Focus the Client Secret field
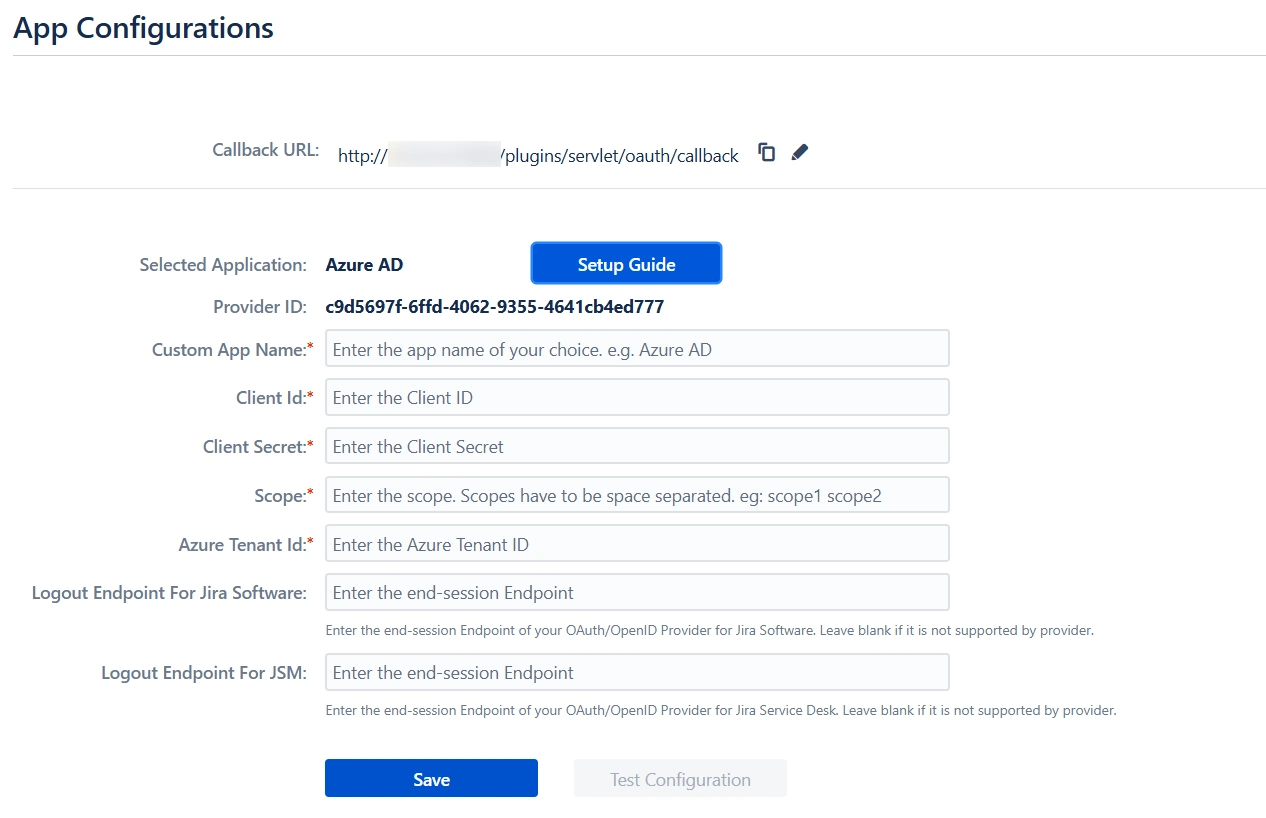Screen dimensions: 1266x818 pos(637,446)
